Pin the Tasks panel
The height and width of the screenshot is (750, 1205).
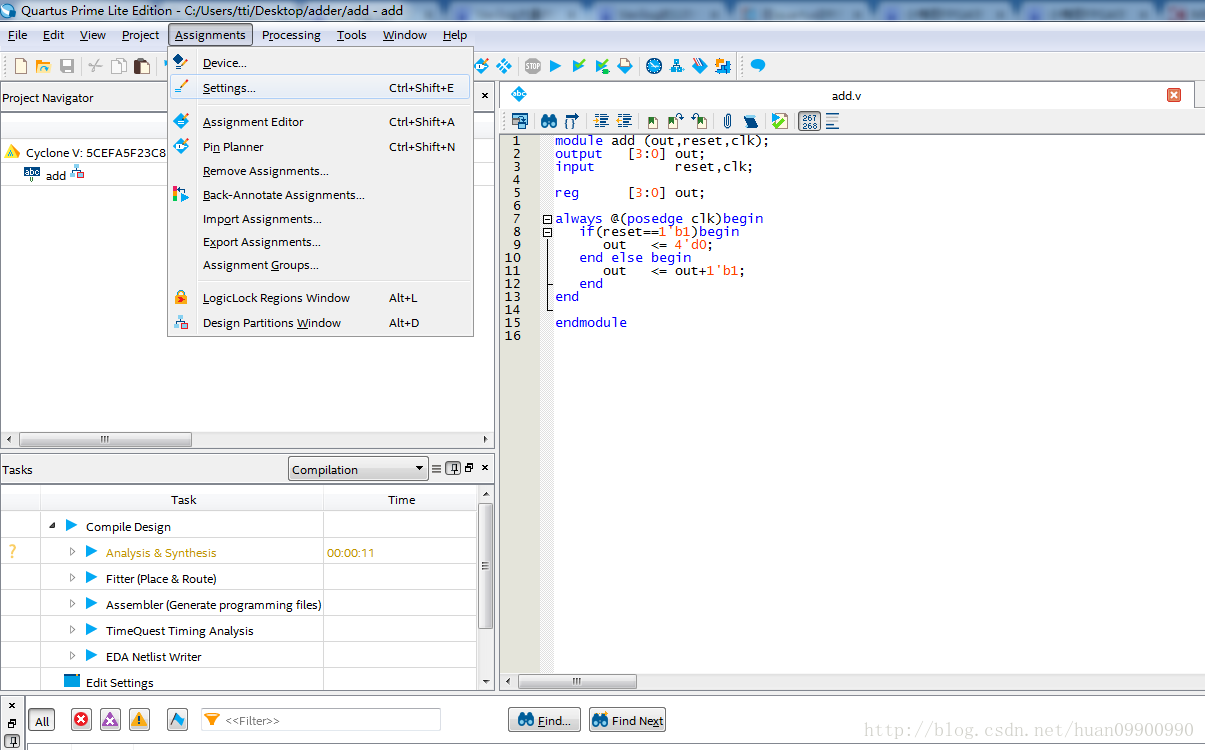tap(453, 468)
